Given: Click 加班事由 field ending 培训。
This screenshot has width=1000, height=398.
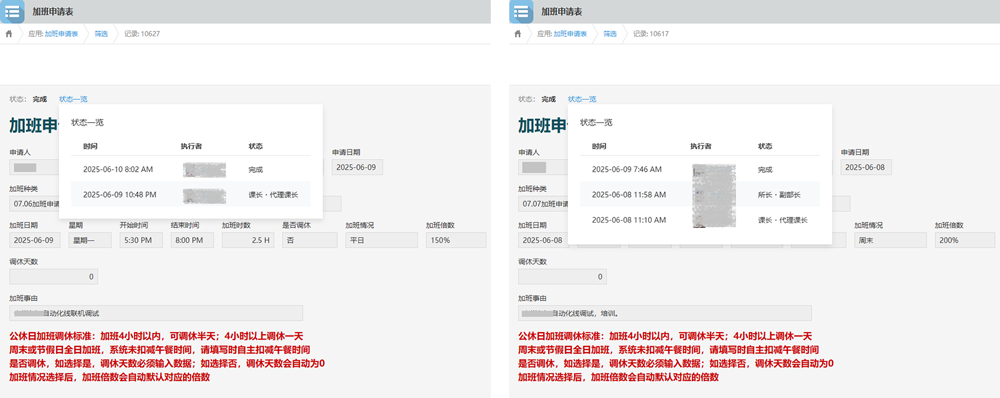Looking at the screenshot, I should [665, 313].
